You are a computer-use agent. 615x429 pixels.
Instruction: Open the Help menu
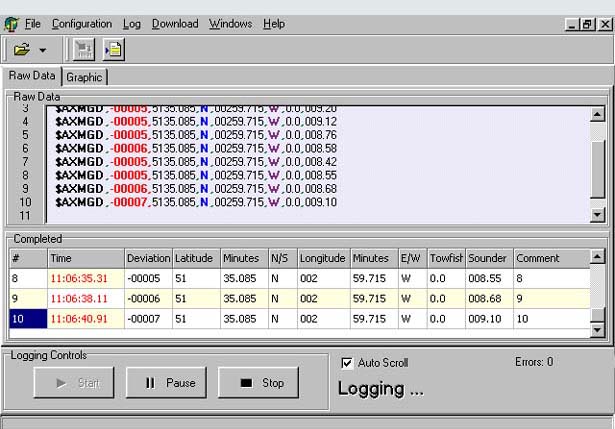tap(274, 24)
